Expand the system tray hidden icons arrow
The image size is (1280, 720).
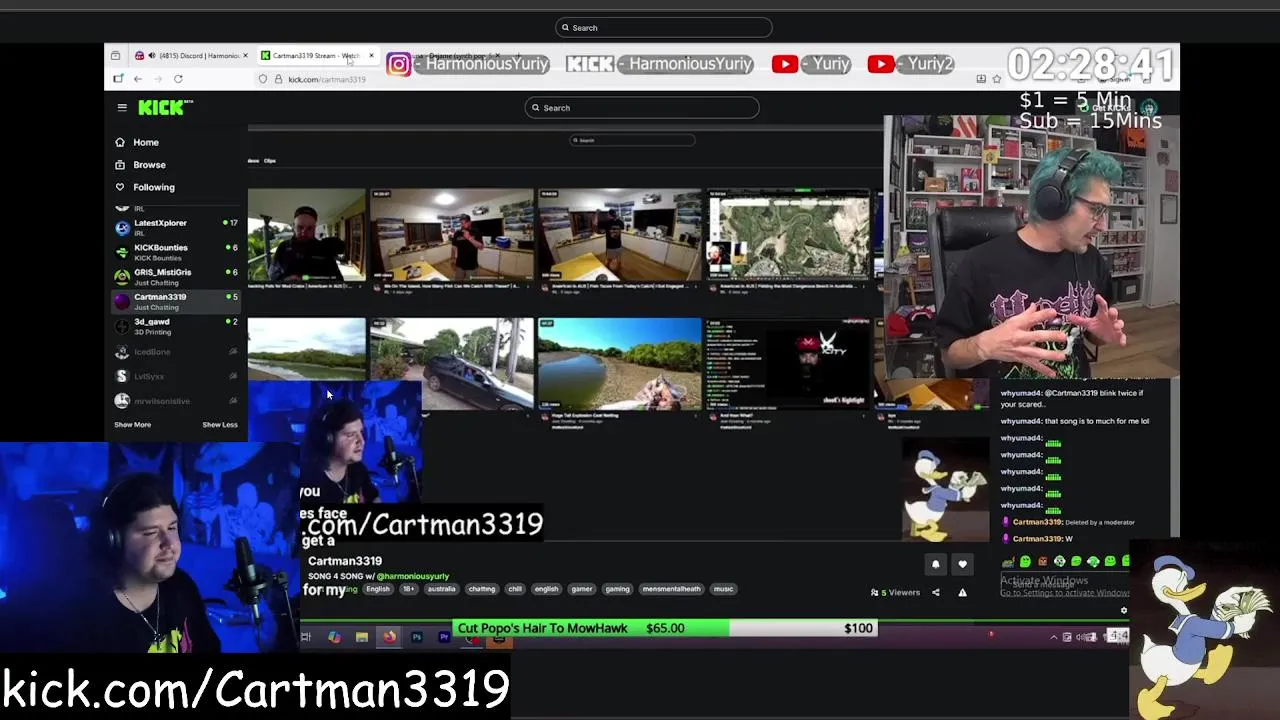(1053, 637)
